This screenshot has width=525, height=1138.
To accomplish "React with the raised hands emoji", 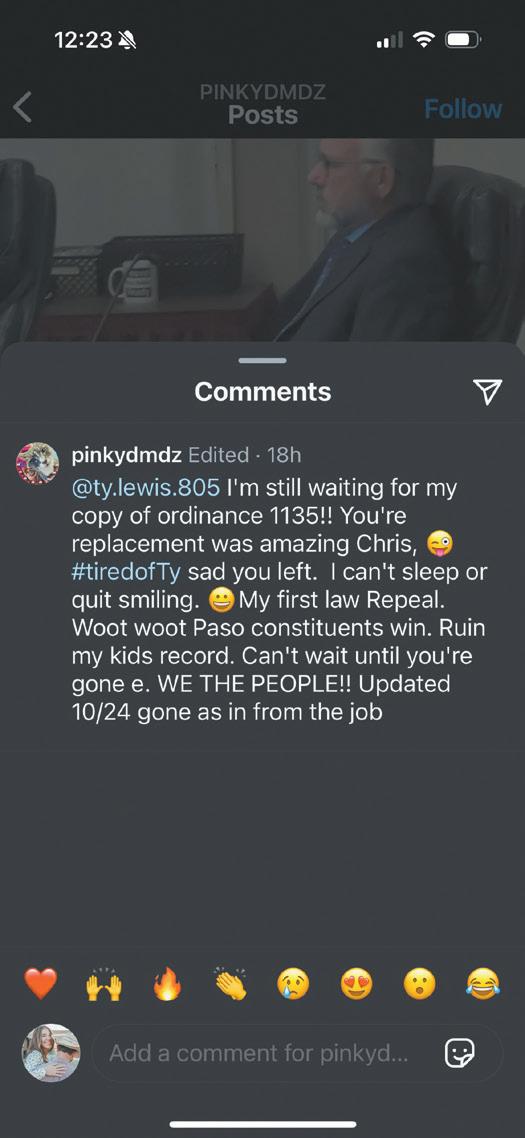I will click(x=104, y=984).
